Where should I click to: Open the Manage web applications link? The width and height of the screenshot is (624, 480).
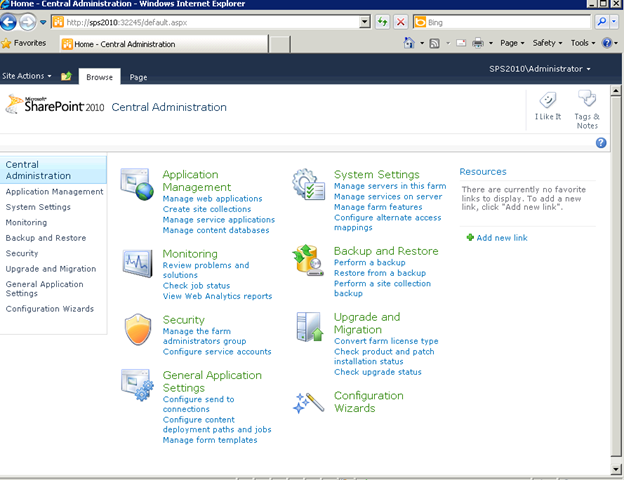point(212,199)
